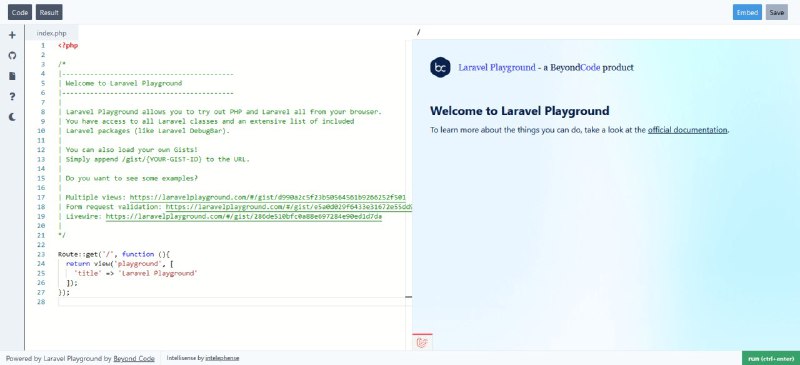Image resolution: width=800 pixels, height=365 pixels.
Task: Click line number 23 in gutter
Action: tap(41, 254)
